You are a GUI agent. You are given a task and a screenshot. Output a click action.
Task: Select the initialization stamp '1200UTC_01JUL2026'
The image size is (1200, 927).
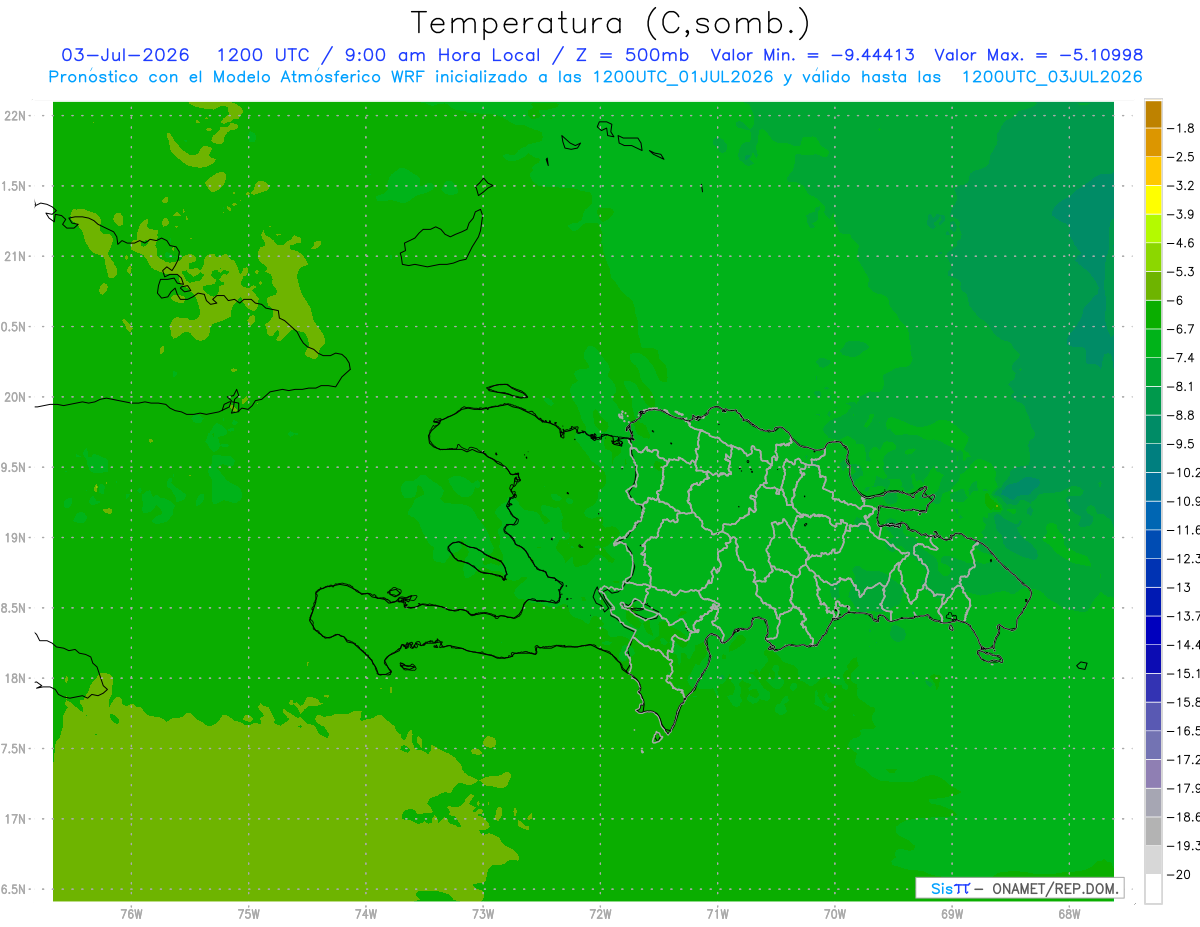pos(683,77)
